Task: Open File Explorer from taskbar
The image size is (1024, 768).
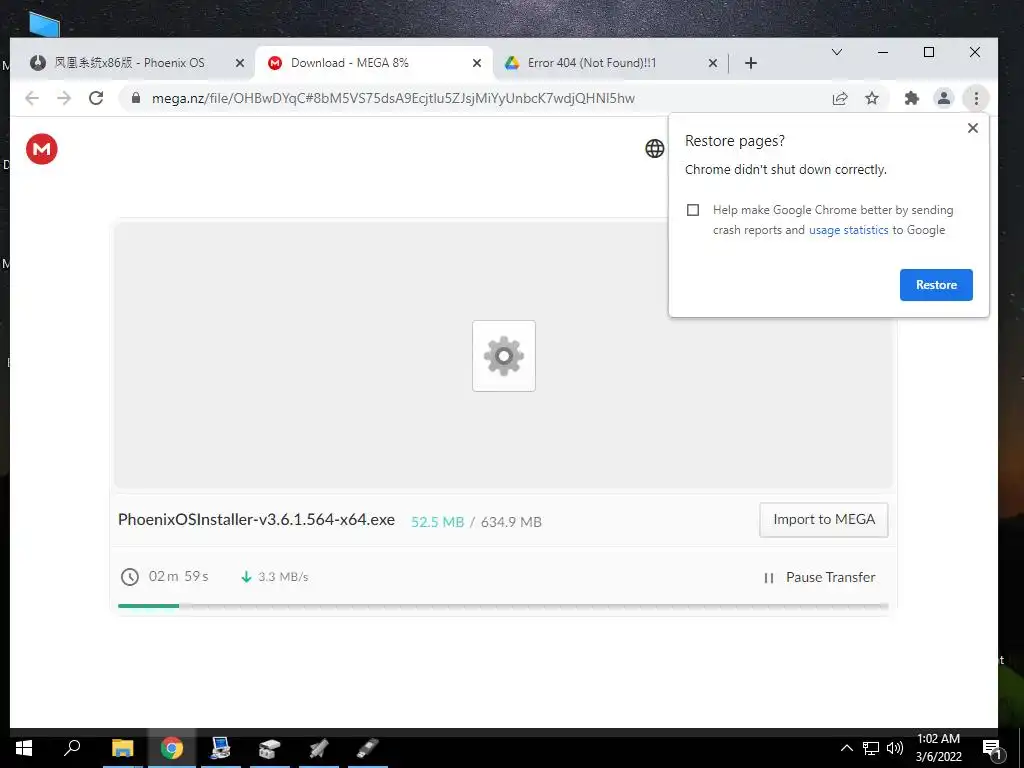Action: (x=122, y=748)
